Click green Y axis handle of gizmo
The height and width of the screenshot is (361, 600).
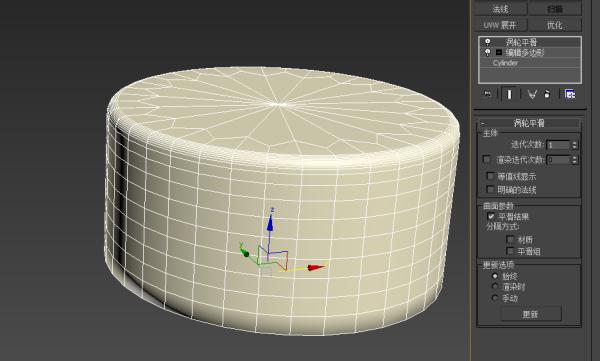point(245,253)
